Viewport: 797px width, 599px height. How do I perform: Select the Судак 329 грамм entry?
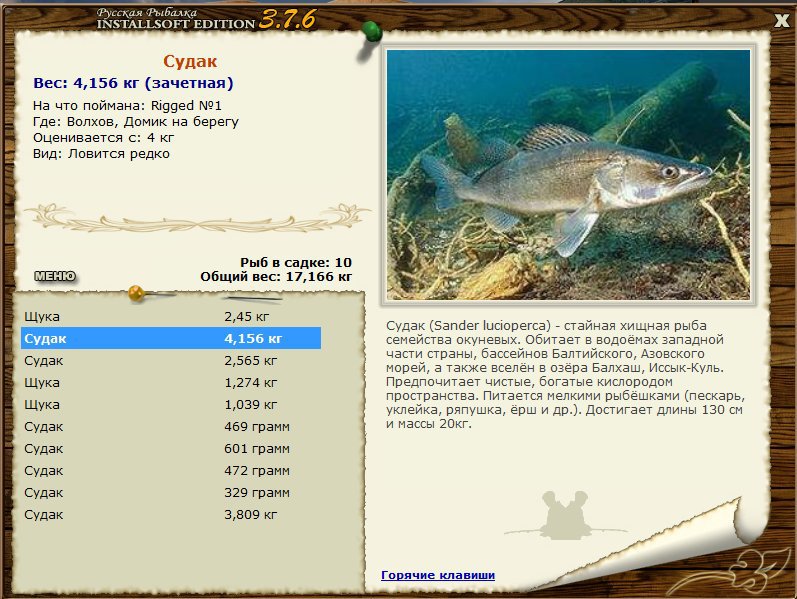171,493
